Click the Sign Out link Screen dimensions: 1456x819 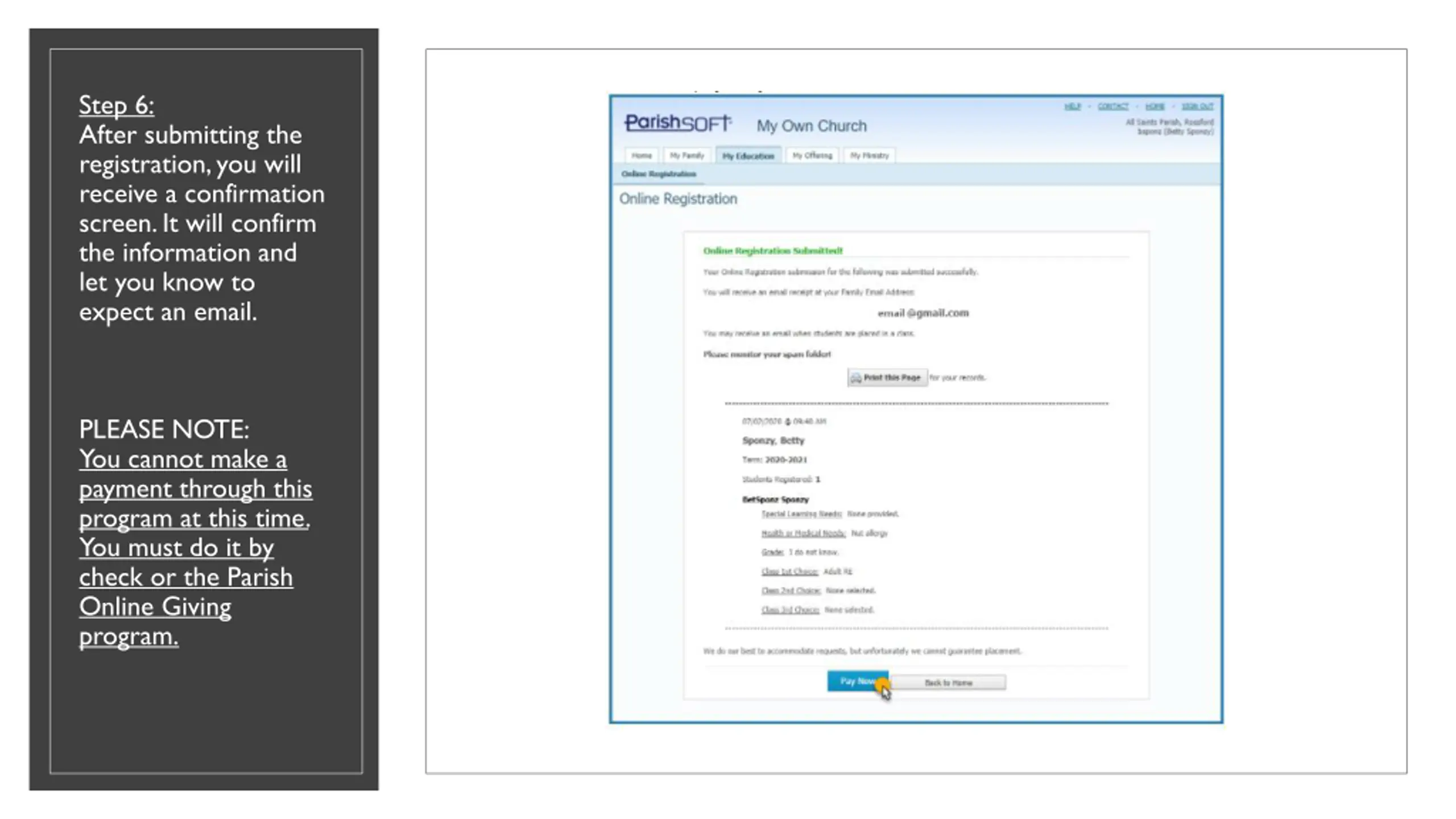1197,106
